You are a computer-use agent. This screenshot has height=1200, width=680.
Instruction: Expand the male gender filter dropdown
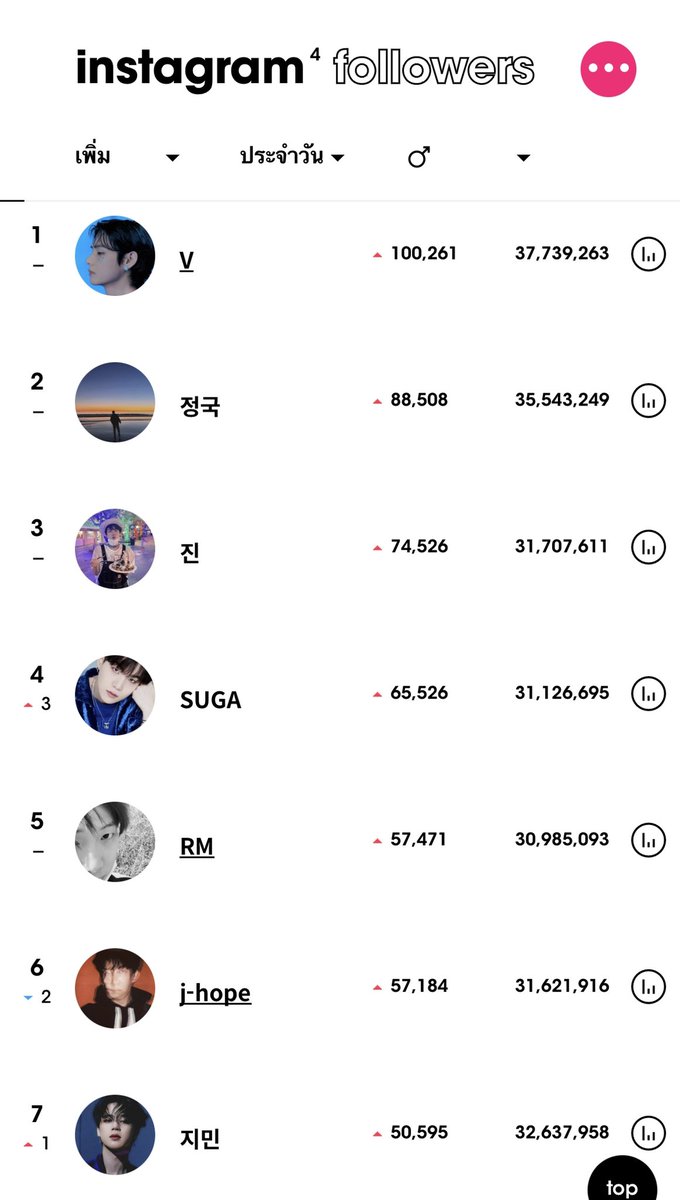(x=468, y=157)
